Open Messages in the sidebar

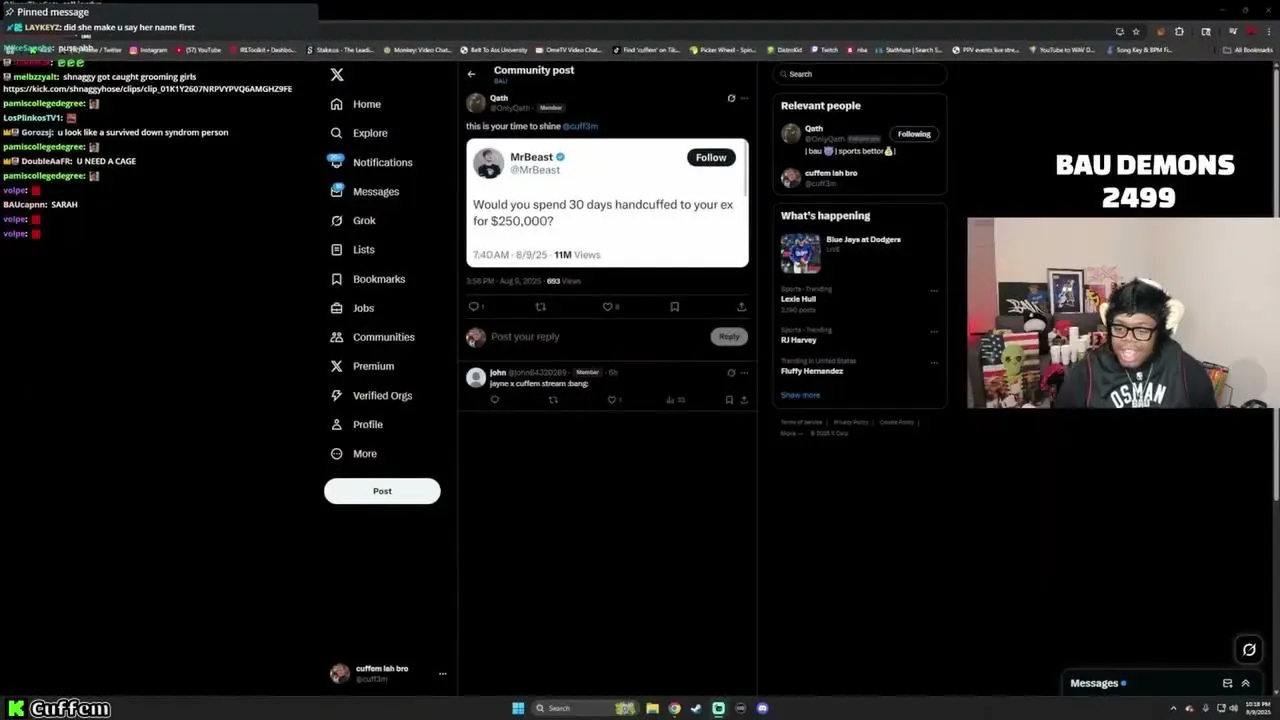(x=365, y=191)
